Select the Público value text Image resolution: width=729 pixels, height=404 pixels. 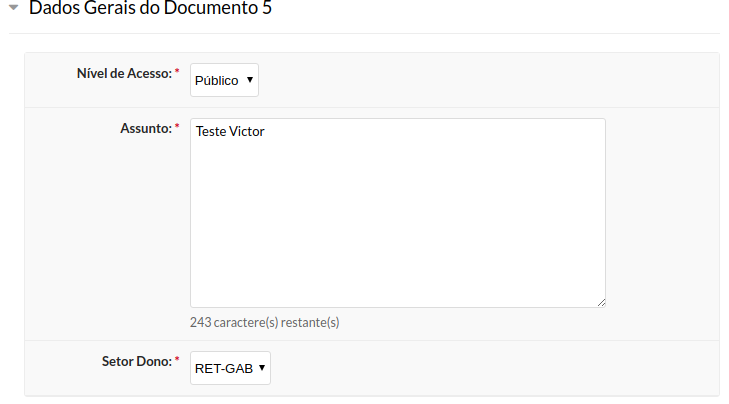(216, 80)
